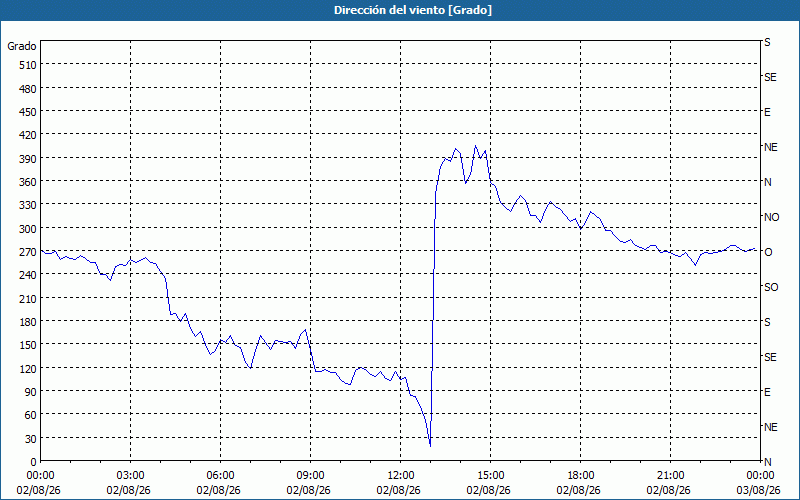
Task: Click the bottom N compass label on right axis
Action: pyautogui.click(x=768, y=462)
